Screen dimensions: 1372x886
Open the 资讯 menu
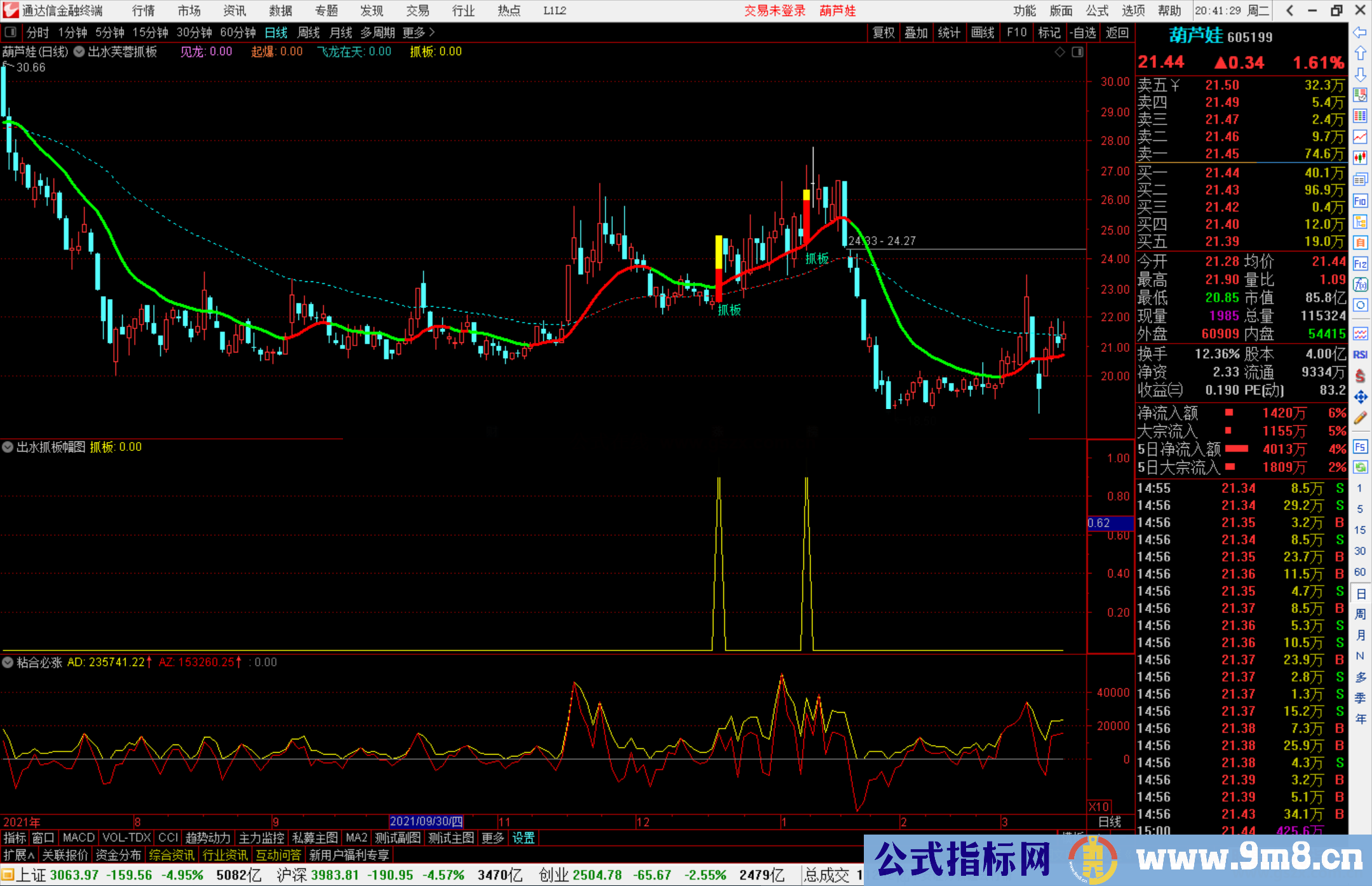(x=235, y=11)
